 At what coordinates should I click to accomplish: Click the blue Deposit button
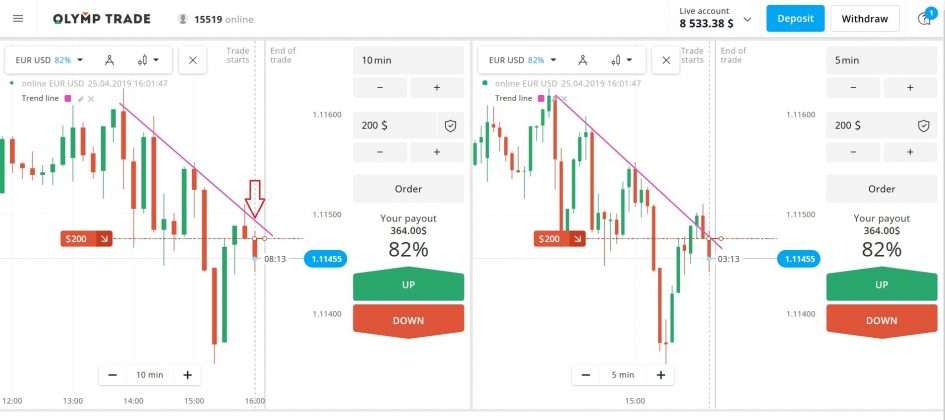pyautogui.click(x=795, y=19)
